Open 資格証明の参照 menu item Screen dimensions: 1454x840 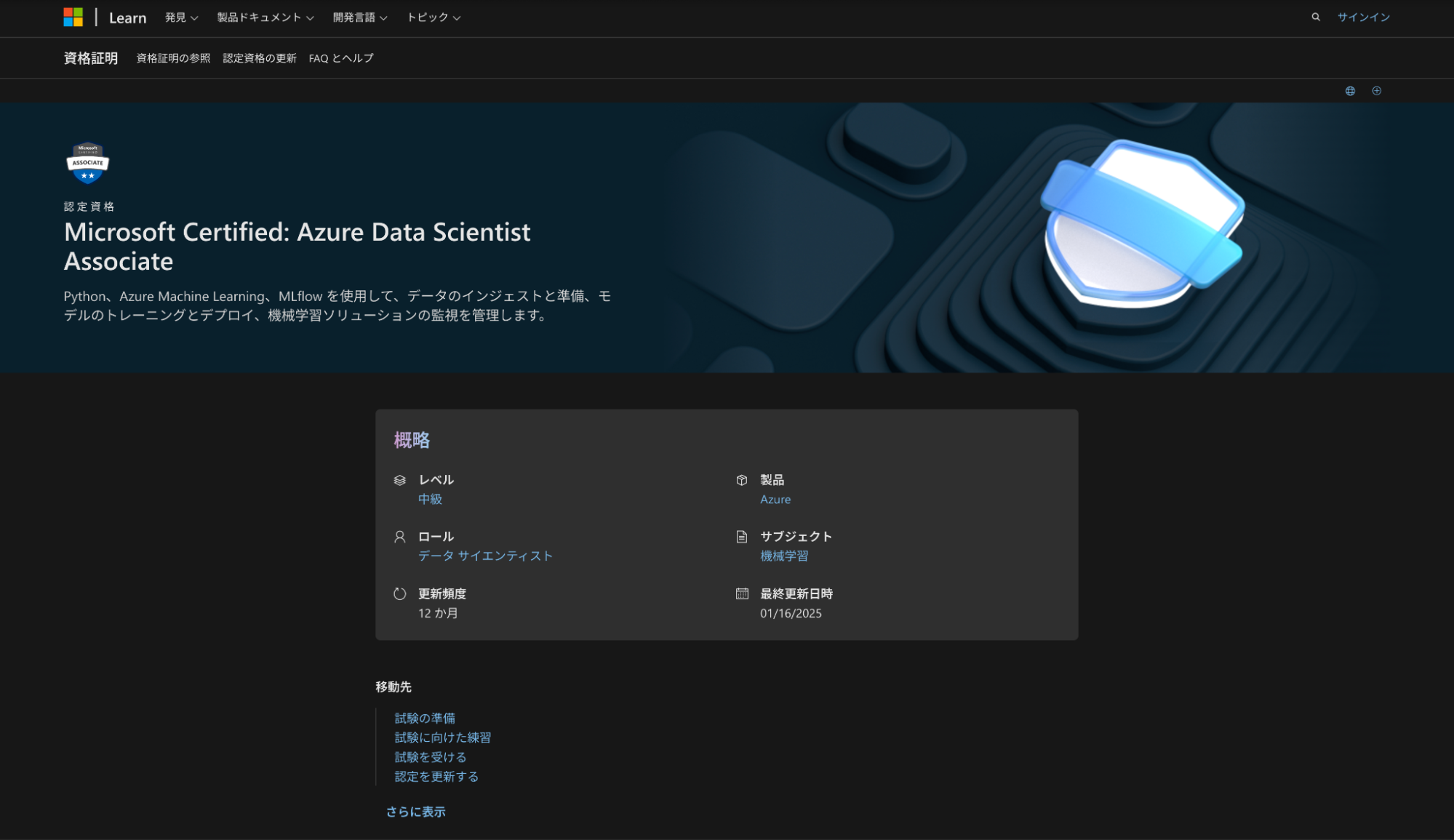point(173,58)
